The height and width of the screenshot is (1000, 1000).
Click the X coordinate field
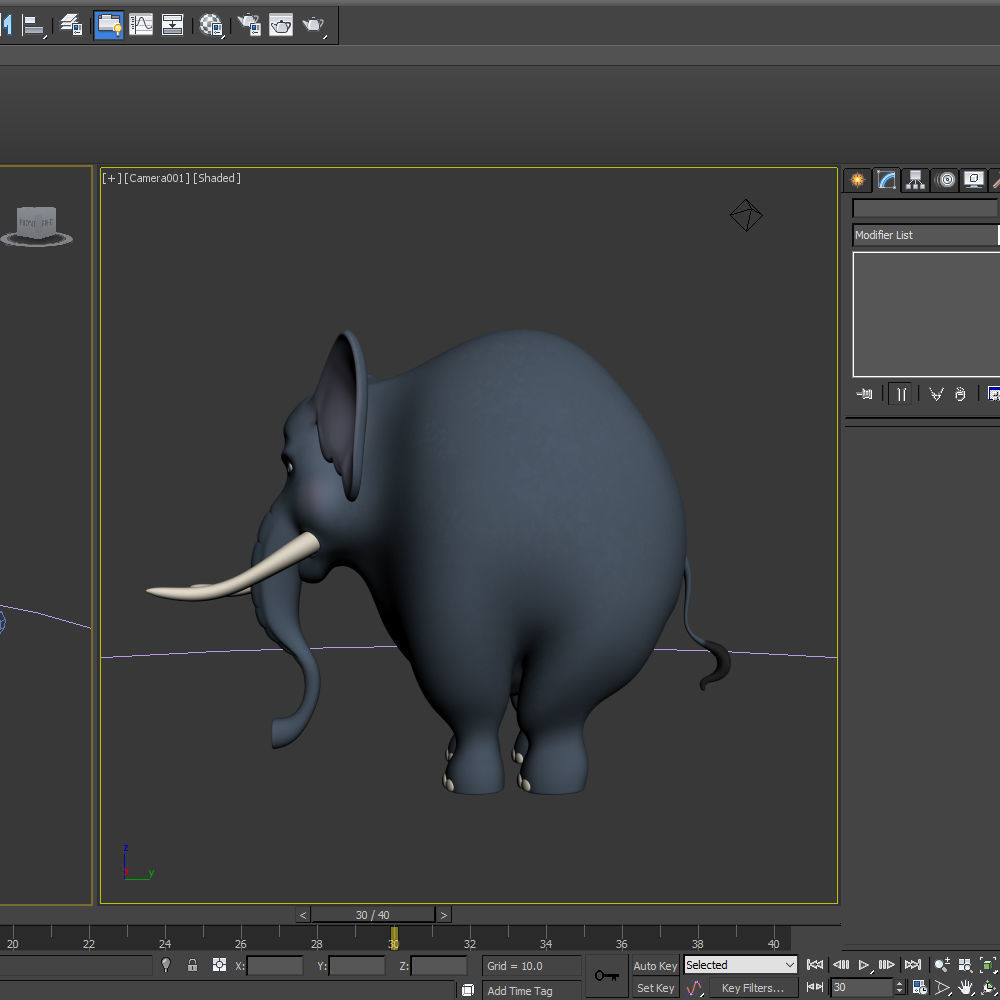coord(275,966)
